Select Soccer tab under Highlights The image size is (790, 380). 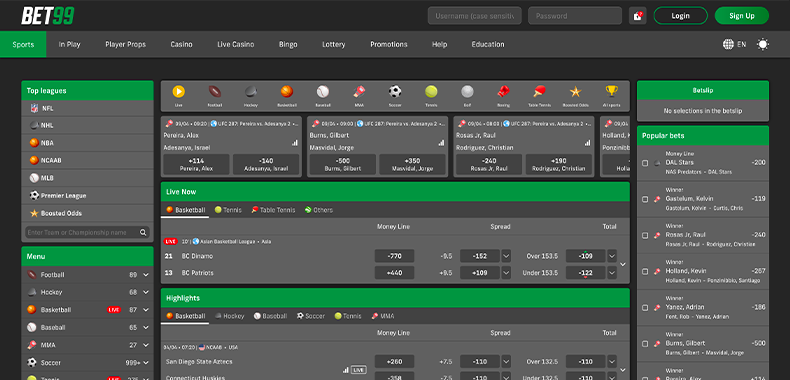[x=311, y=316]
